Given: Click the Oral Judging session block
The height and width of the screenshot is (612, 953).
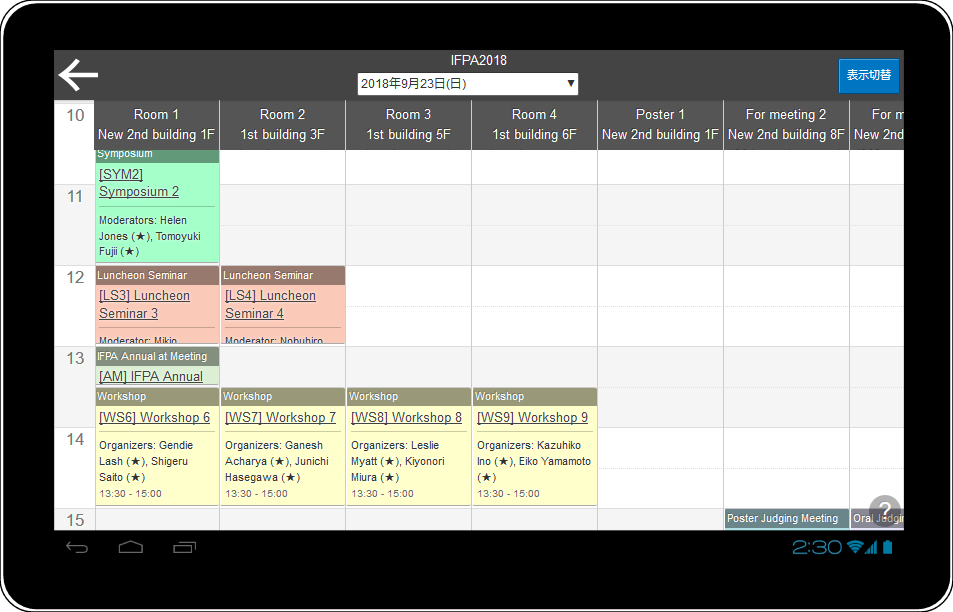Looking at the screenshot, I should pyautogui.click(x=877, y=518).
